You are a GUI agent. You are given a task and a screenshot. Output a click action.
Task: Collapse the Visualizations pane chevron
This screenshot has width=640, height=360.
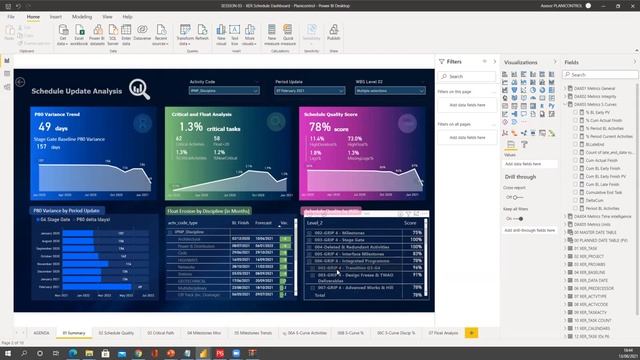(555, 62)
